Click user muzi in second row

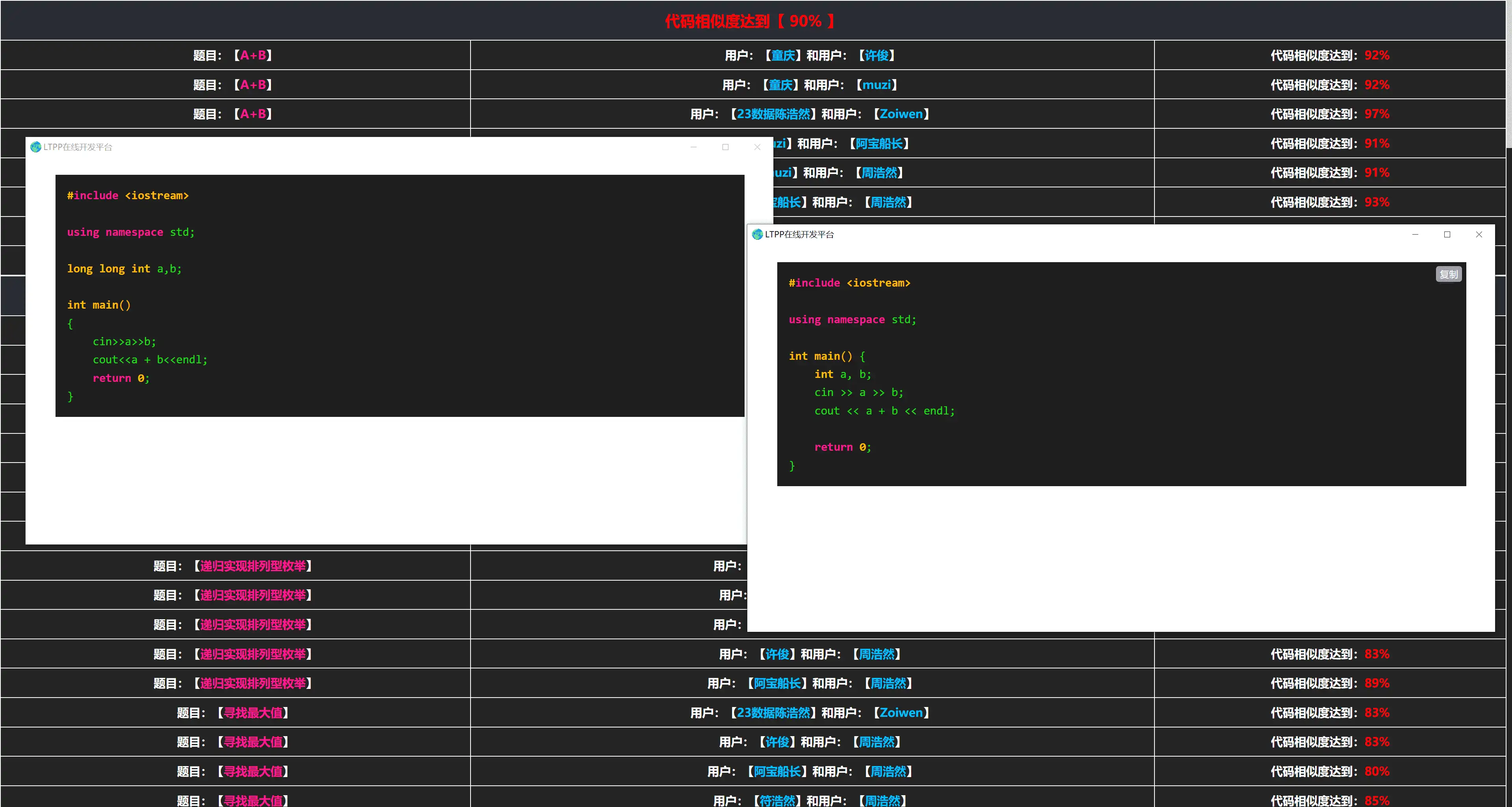pos(876,85)
